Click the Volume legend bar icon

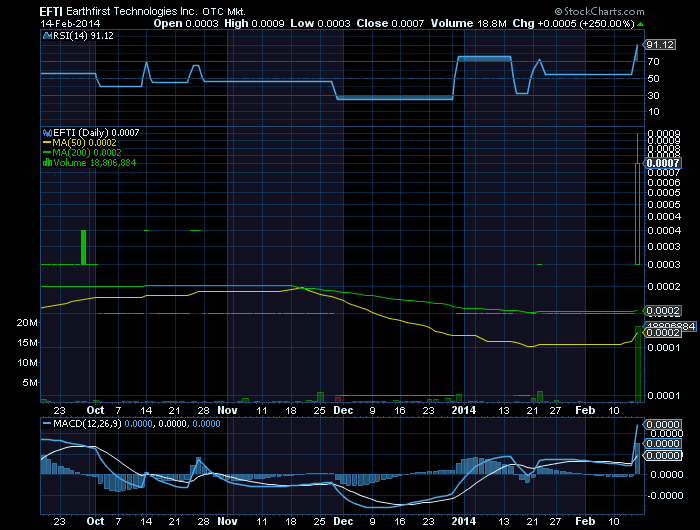[x=45, y=162]
